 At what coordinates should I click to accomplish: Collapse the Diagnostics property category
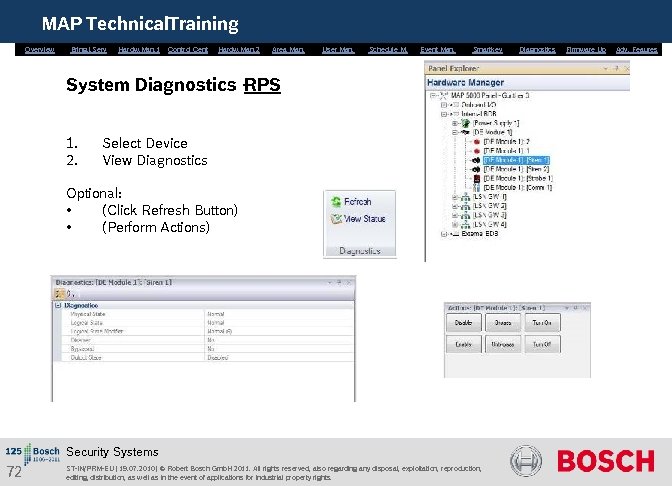58,306
